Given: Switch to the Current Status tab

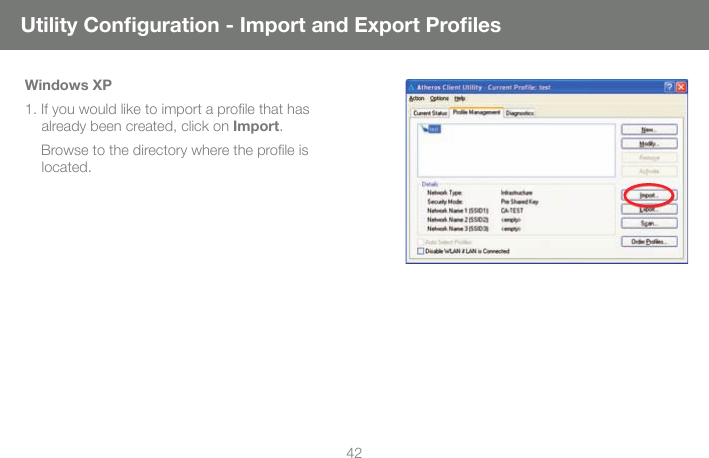Looking at the screenshot, I should point(430,113).
